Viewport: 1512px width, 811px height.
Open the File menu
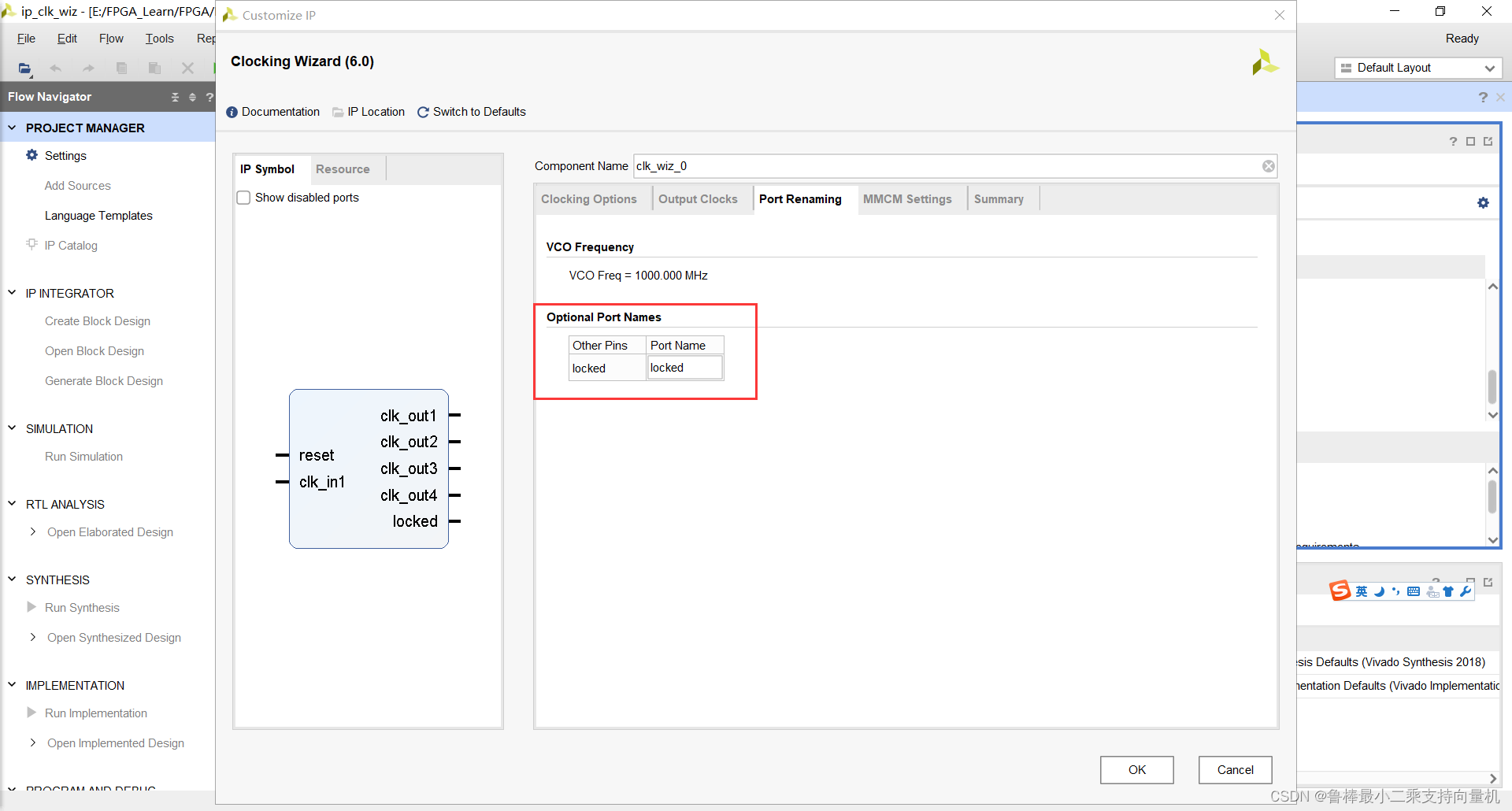click(26, 39)
